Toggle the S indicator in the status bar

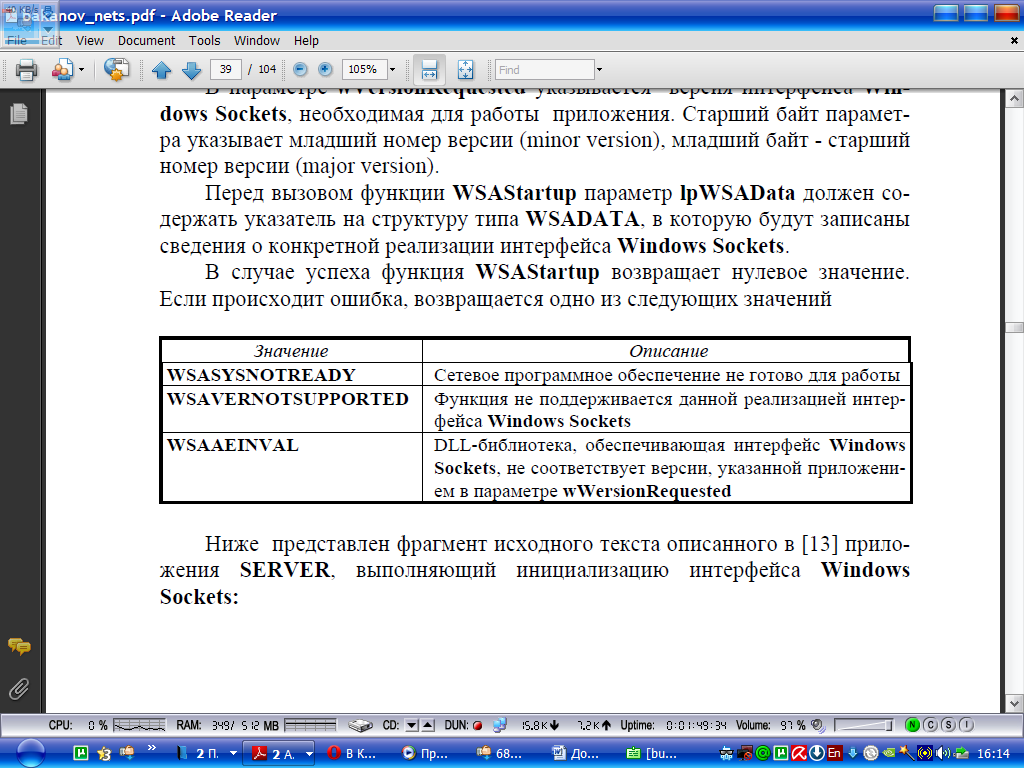(948, 725)
